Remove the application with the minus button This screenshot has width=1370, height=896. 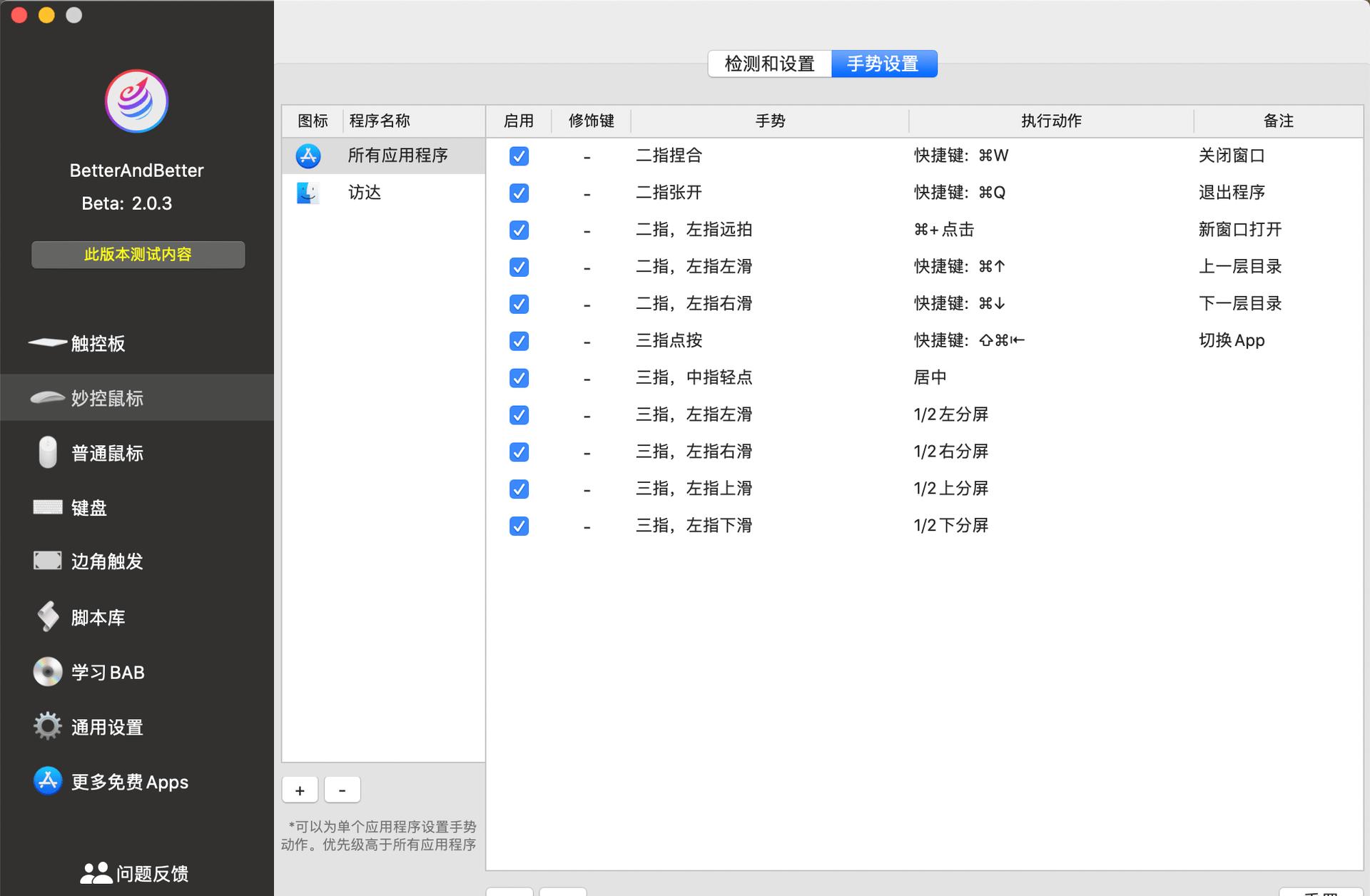(x=342, y=790)
